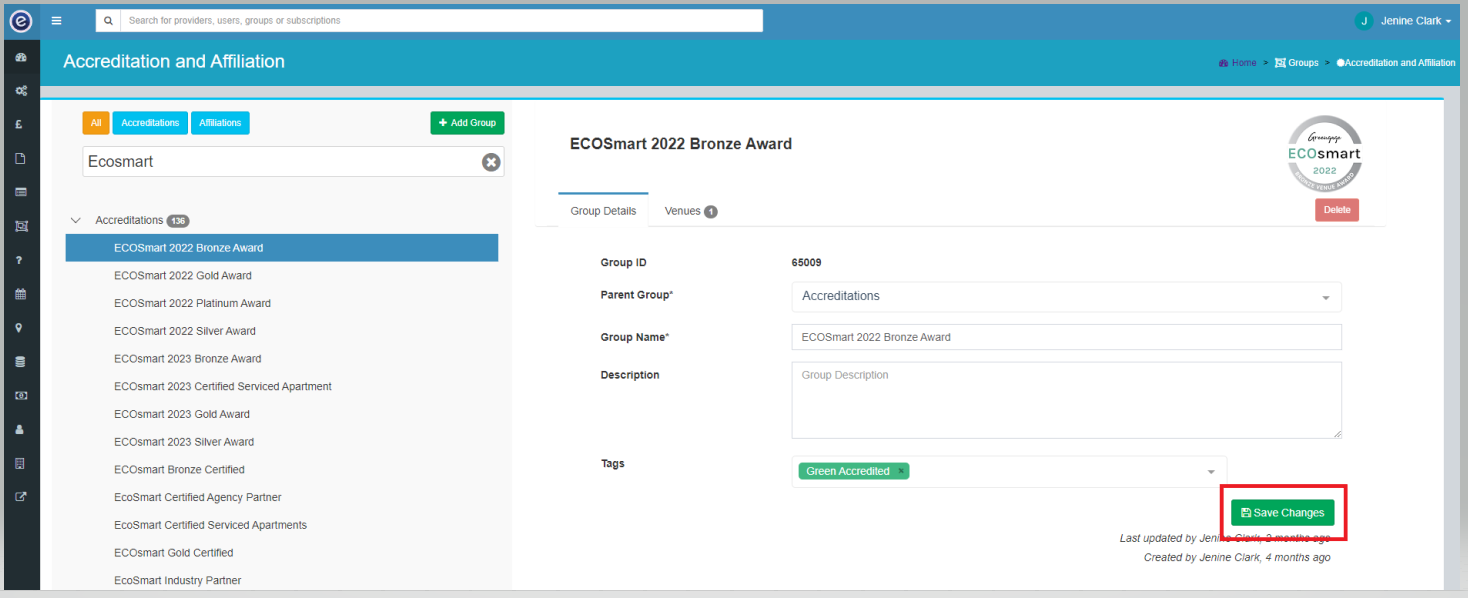
Task: Open the user person sidebar icon
Action: pyautogui.click(x=20, y=429)
